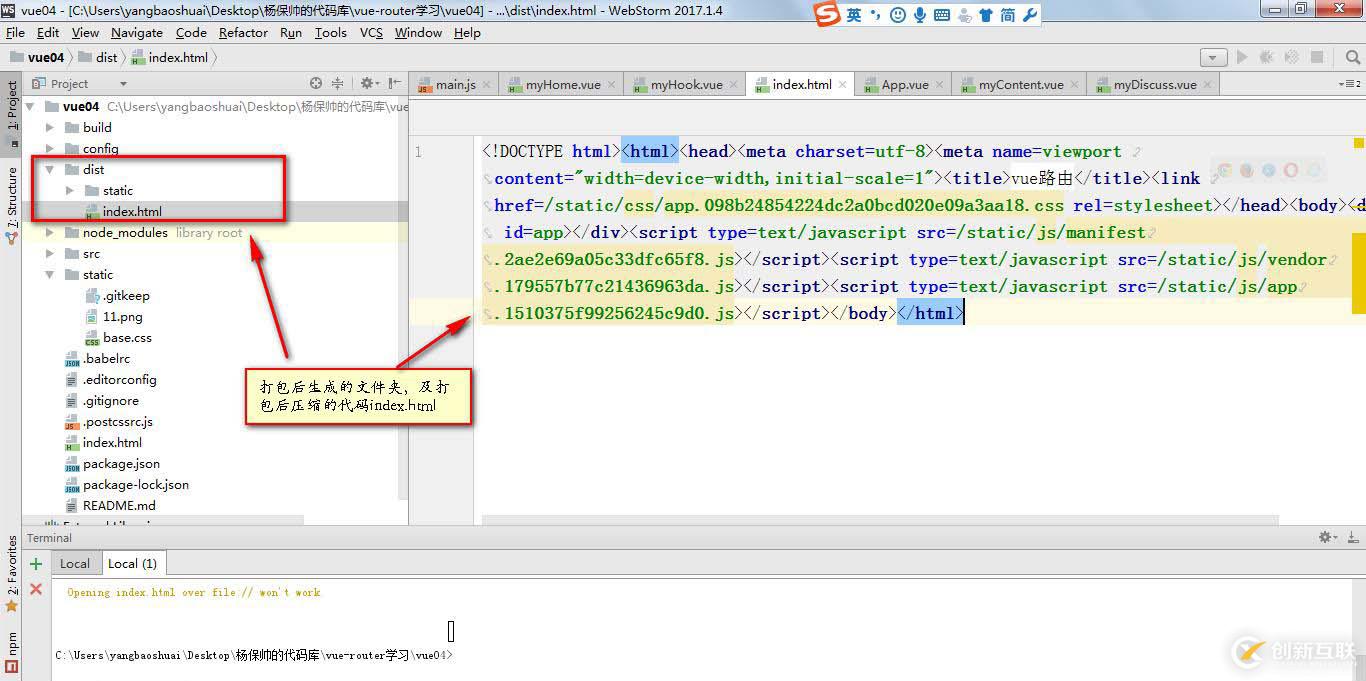This screenshot has height=681, width=1366.
Task: Select the Local terminal tab
Action: click(x=75, y=564)
